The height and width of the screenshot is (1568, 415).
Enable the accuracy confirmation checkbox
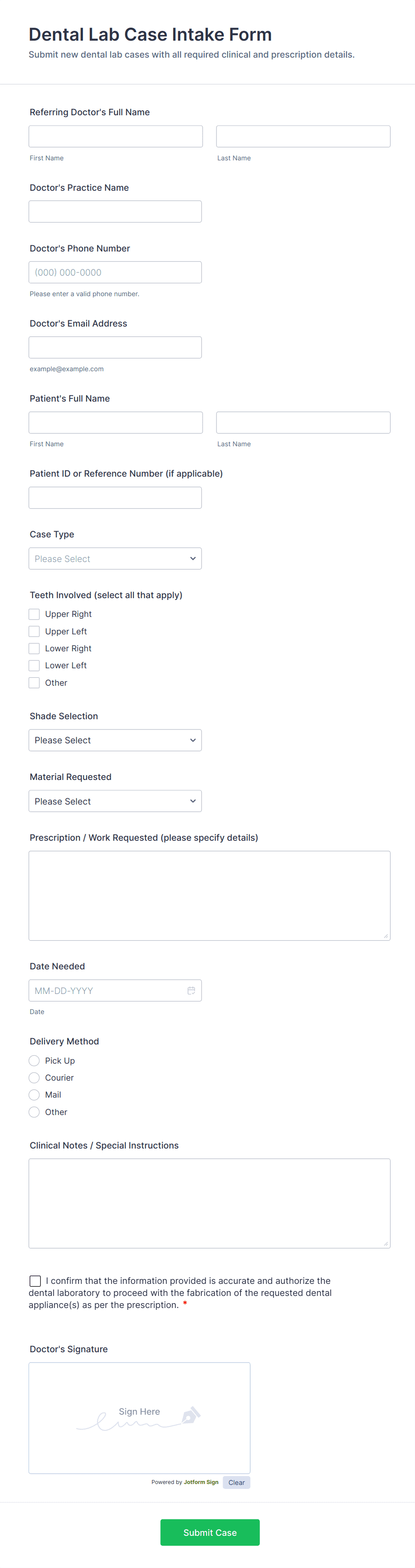coord(35,1281)
